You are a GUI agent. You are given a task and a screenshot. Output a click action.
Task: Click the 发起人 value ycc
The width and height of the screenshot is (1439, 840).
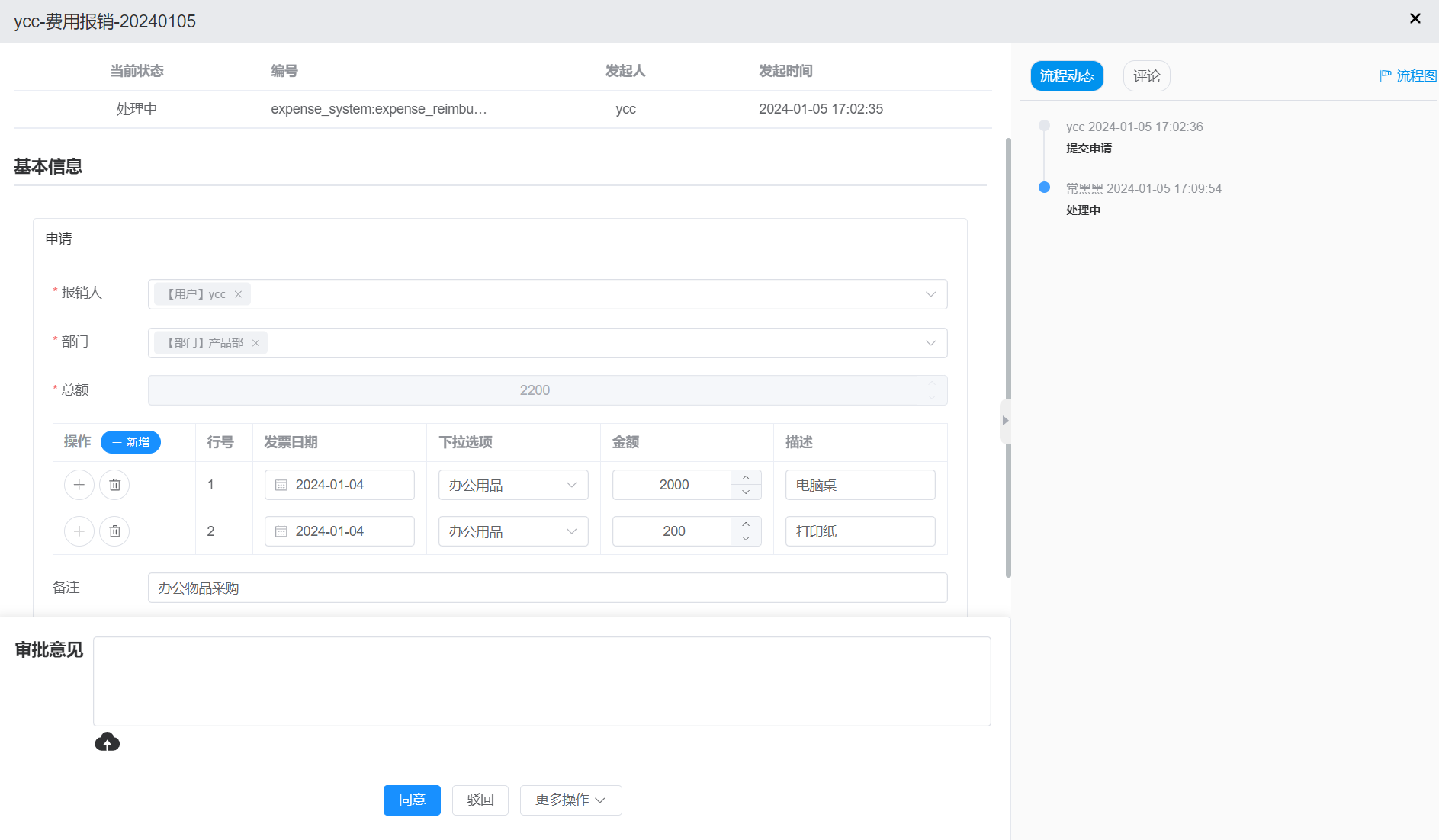(625, 109)
